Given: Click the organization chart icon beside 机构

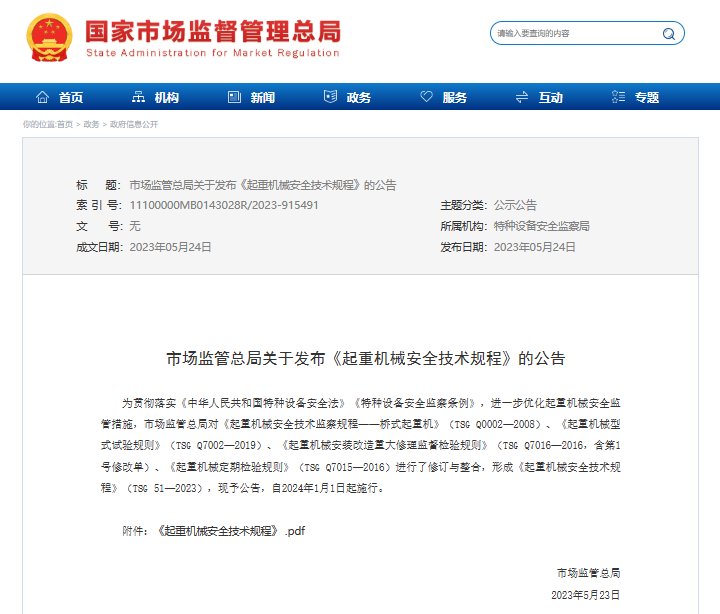Looking at the screenshot, I should 138,97.
